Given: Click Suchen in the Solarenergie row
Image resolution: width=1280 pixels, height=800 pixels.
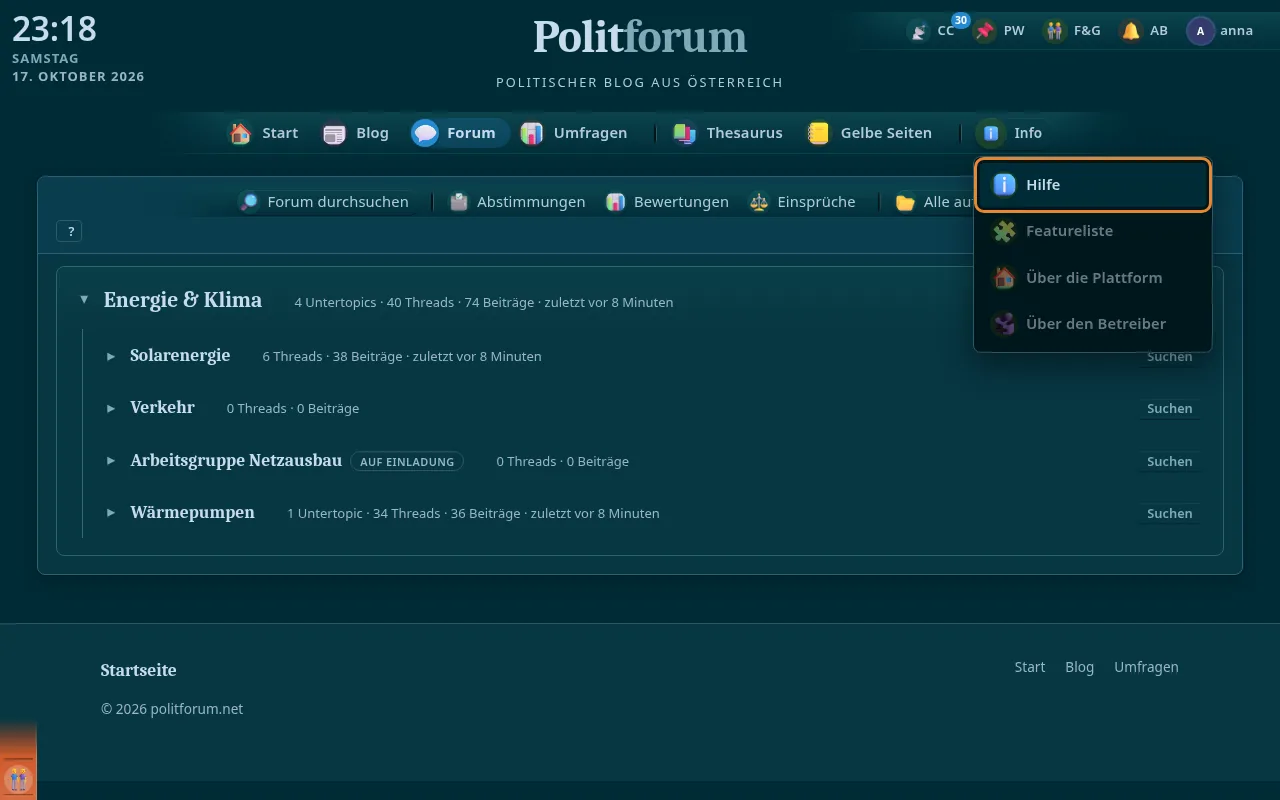Looking at the screenshot, I should click(x=1169, y=357).
